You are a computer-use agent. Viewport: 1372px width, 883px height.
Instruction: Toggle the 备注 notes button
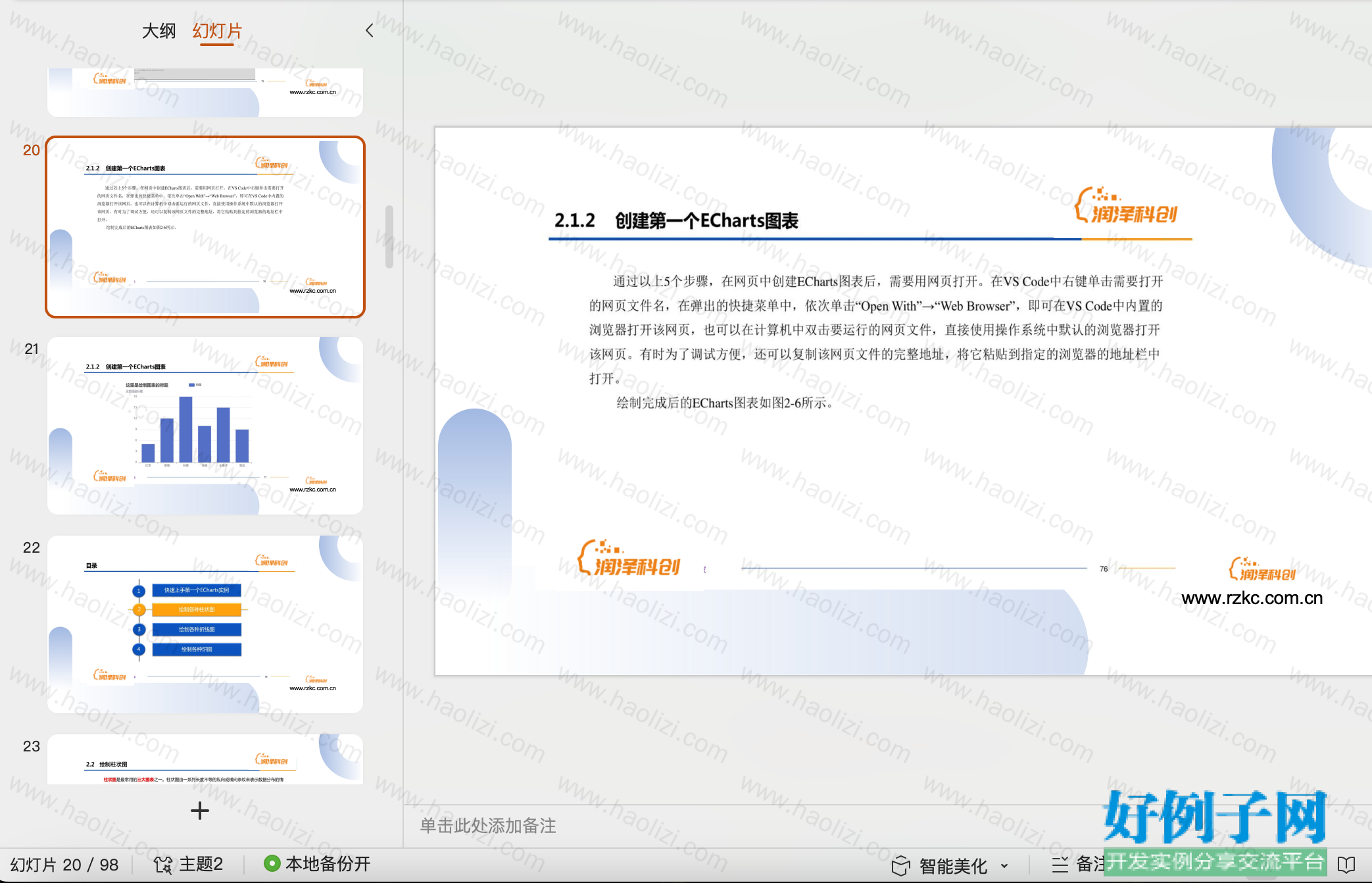coord(1079,865)
